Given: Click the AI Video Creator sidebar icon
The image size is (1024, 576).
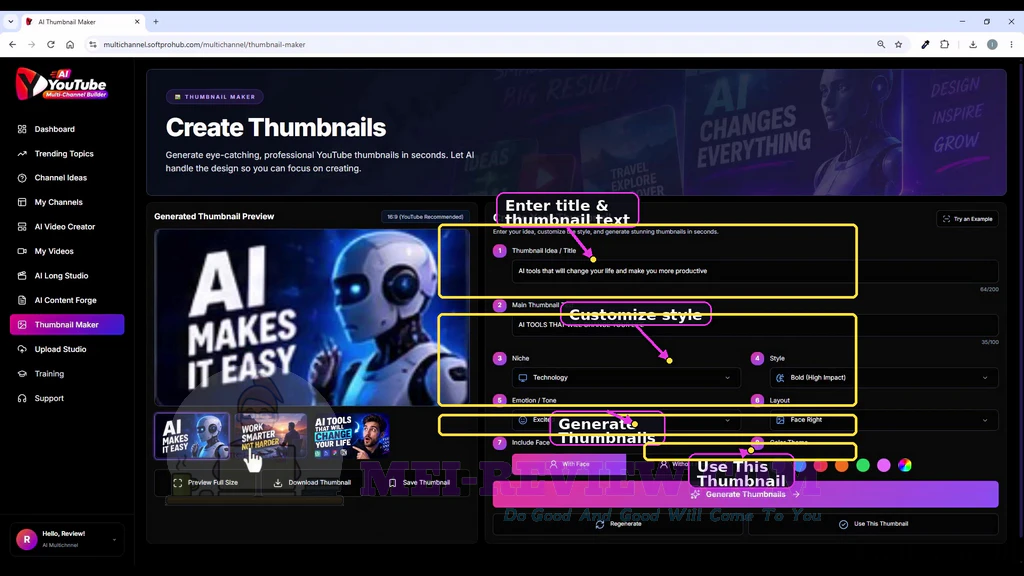Looking at the screenshot, I should click(x=22, y=227).
